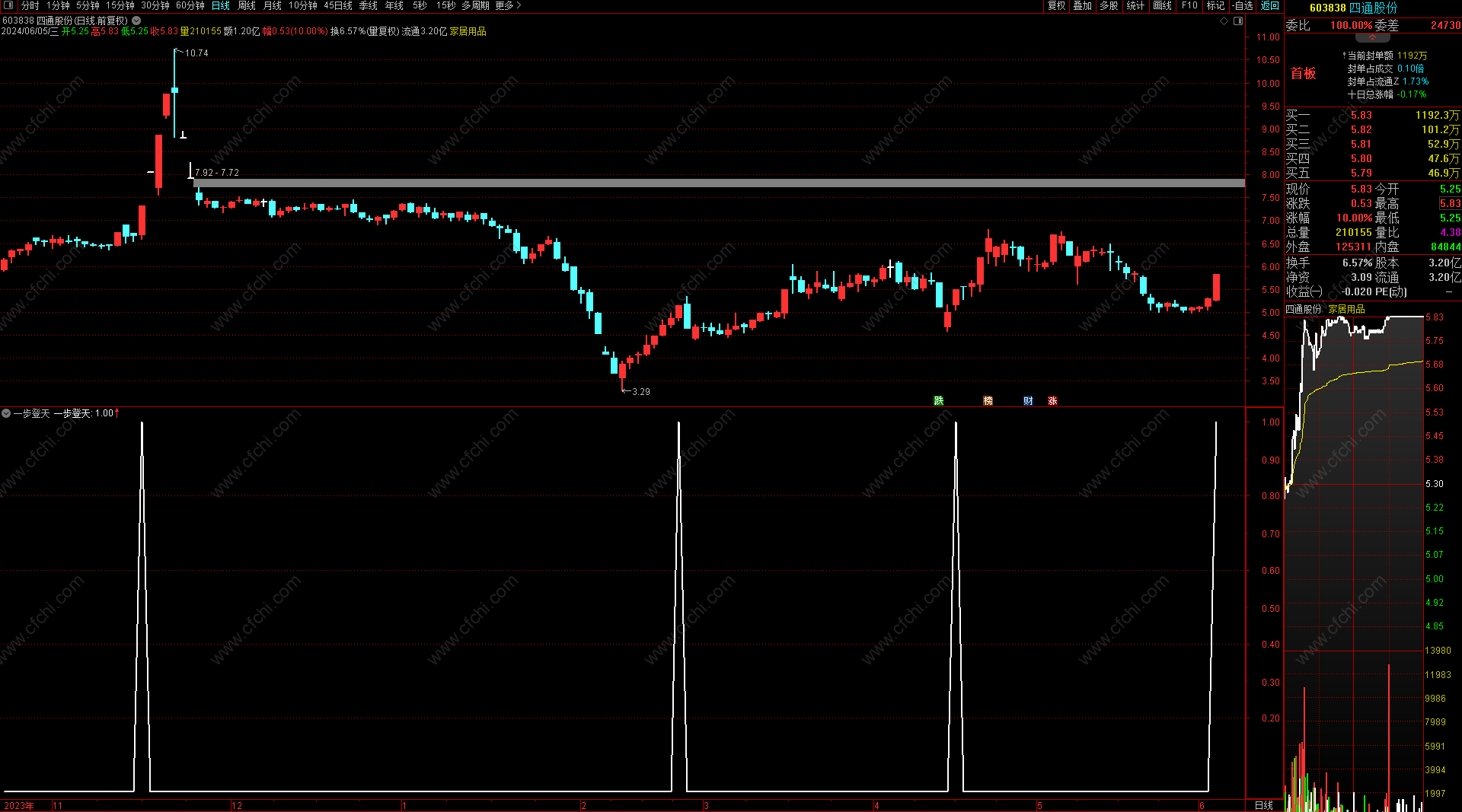Click the orange 榜 event marker

click(x=988, y=400)
